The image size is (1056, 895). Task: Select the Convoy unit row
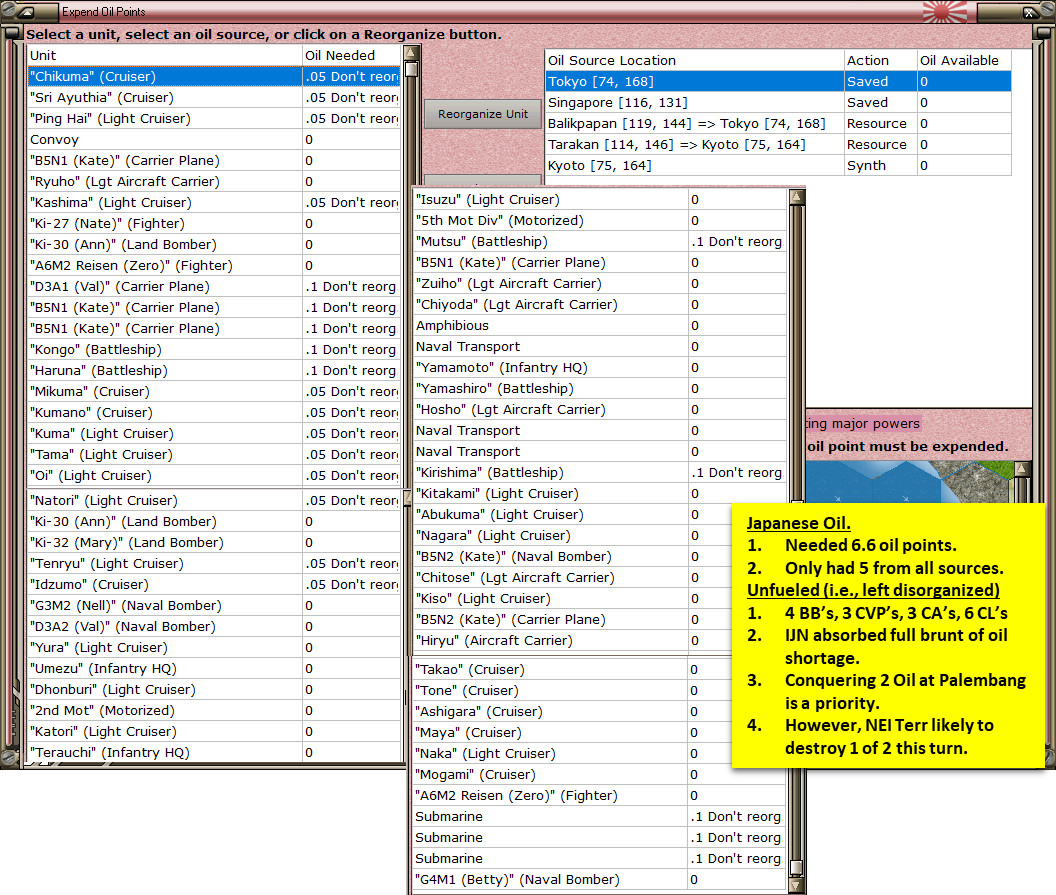click(x=214, y=139)
